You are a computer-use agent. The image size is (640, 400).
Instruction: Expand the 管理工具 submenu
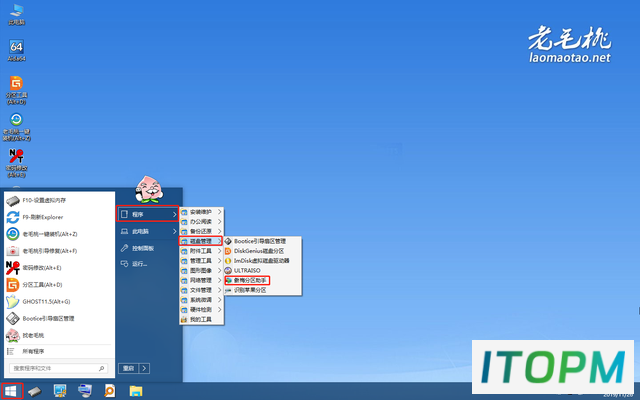[202, 261]
